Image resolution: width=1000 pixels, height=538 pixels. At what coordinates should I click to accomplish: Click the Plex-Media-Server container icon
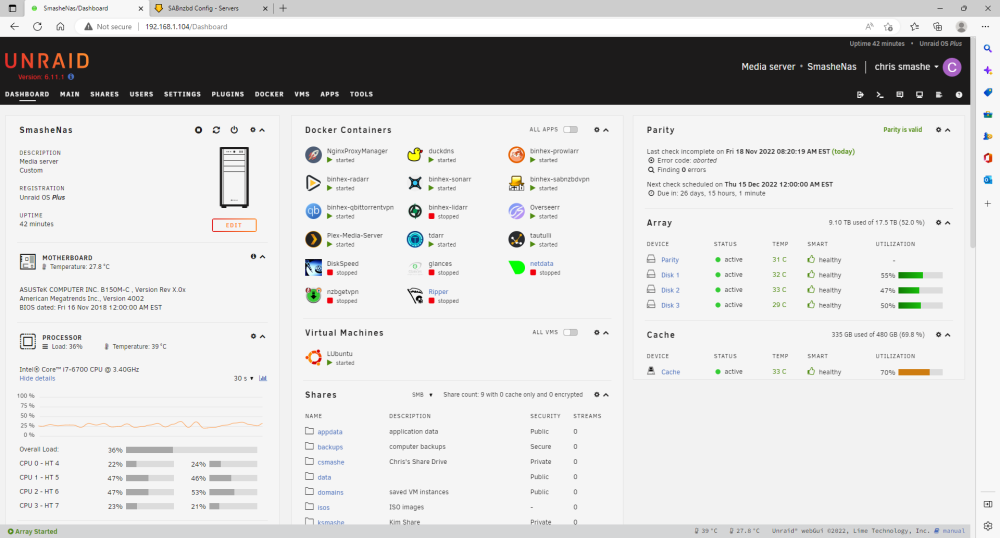tap(313, 239)
